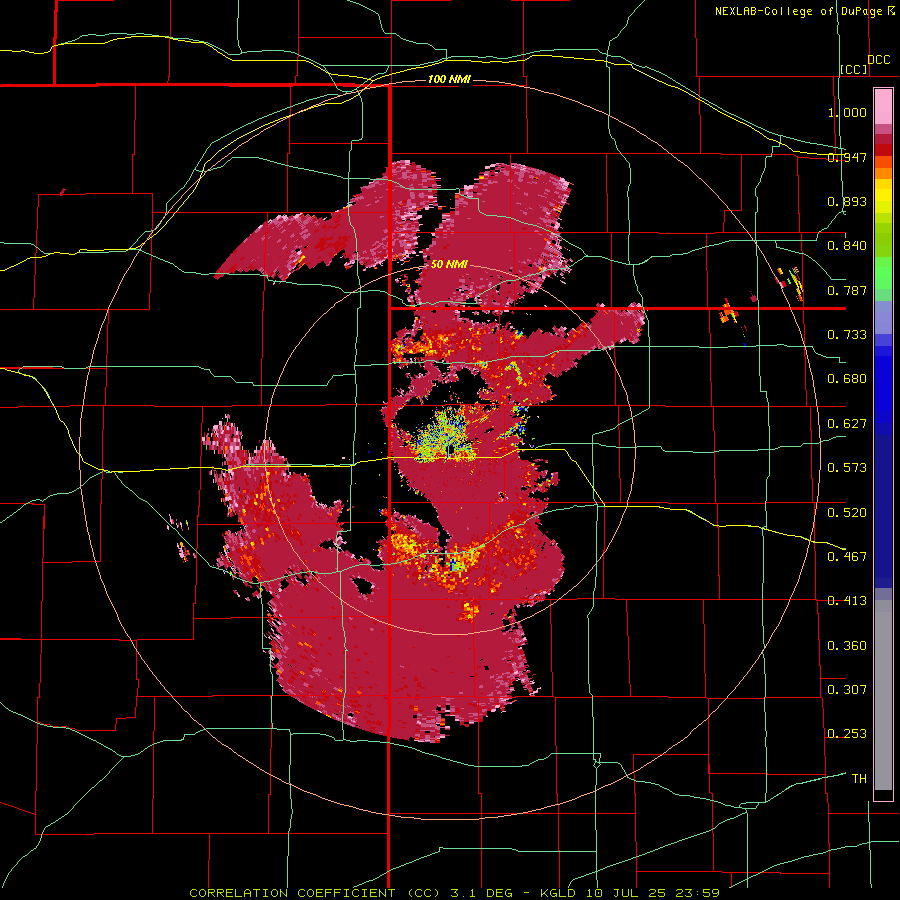Click the 0.627 scale value

847,424
